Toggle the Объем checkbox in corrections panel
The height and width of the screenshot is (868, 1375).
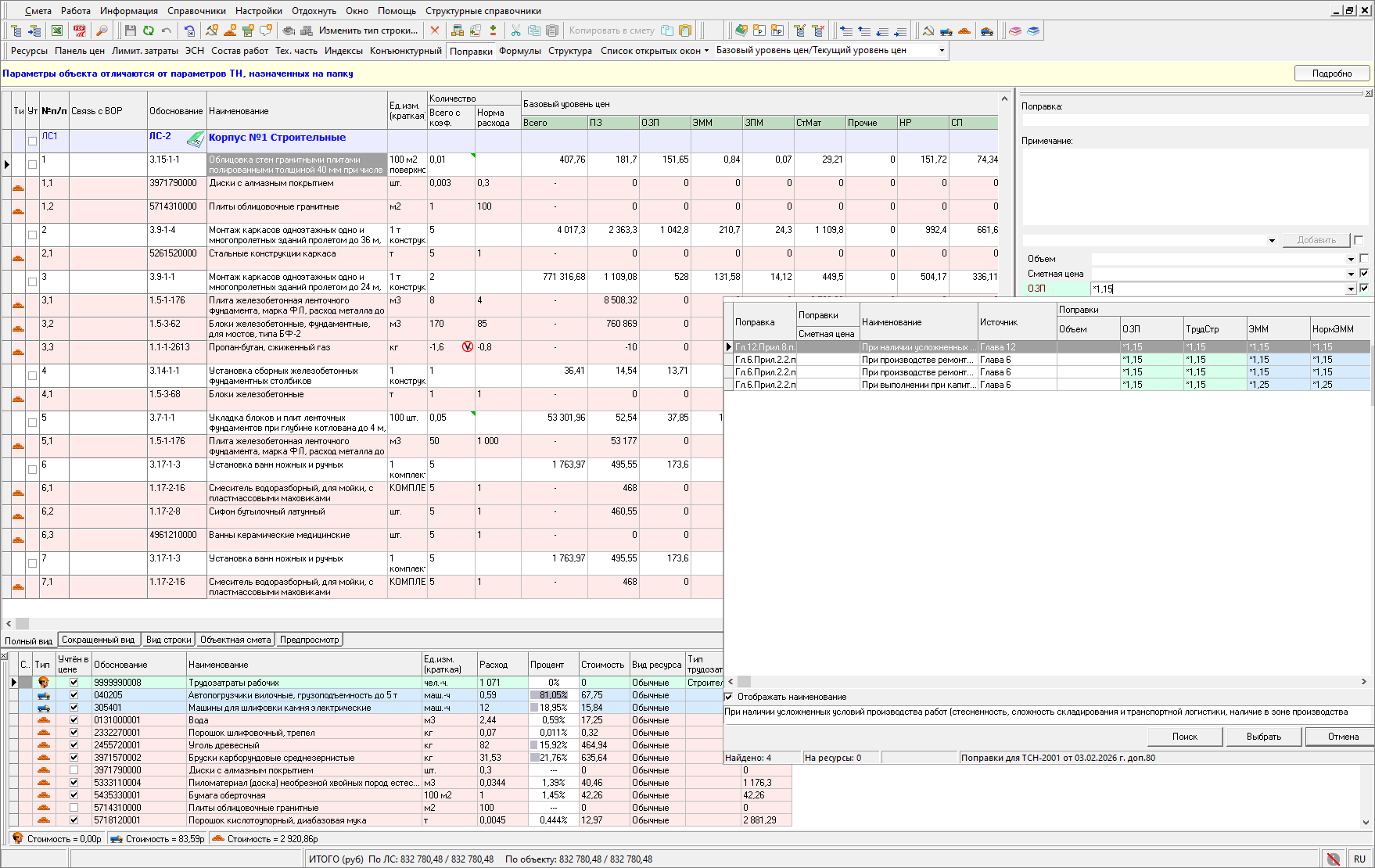pyautogui.click(x=1364, y=258)
